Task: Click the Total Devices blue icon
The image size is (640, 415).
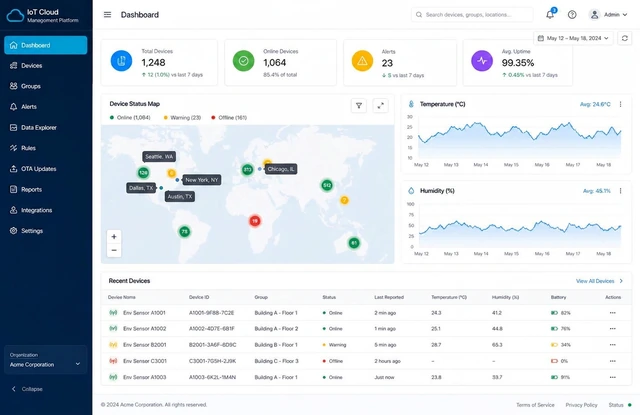Action: 121,61
